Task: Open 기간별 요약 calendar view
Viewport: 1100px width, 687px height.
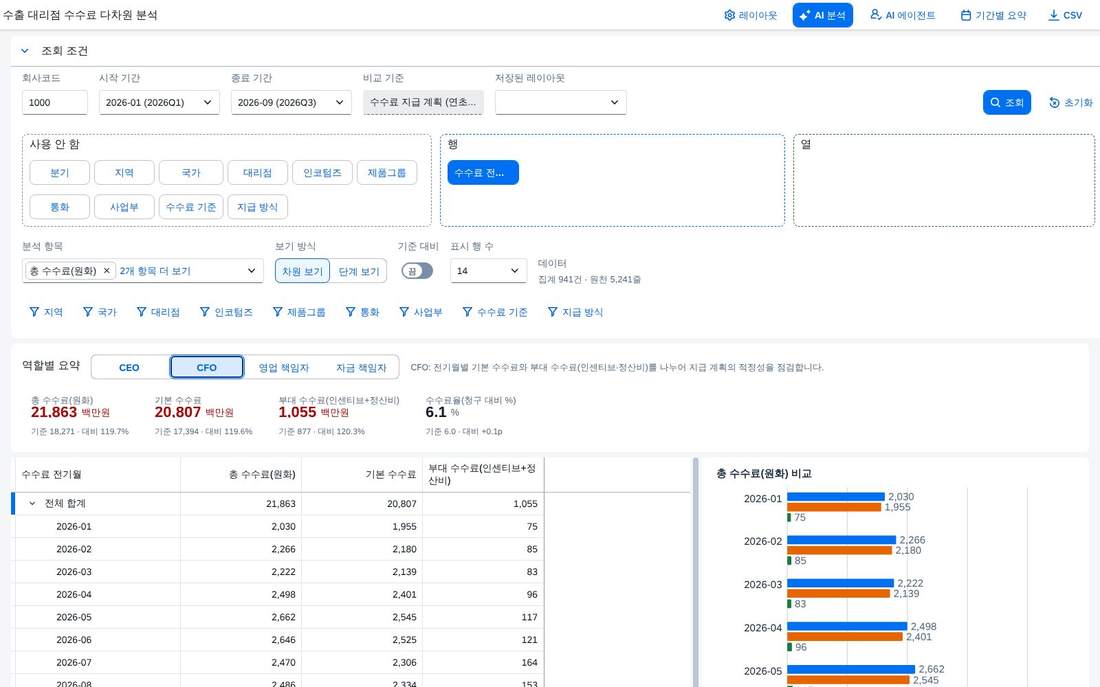Action: click(993, 15)
